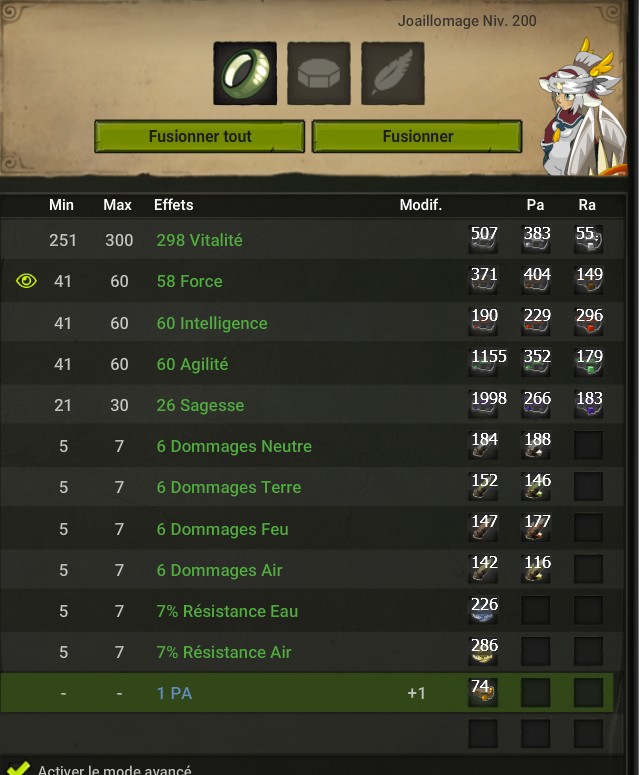Use the Agilité rune with 1155

484,363
